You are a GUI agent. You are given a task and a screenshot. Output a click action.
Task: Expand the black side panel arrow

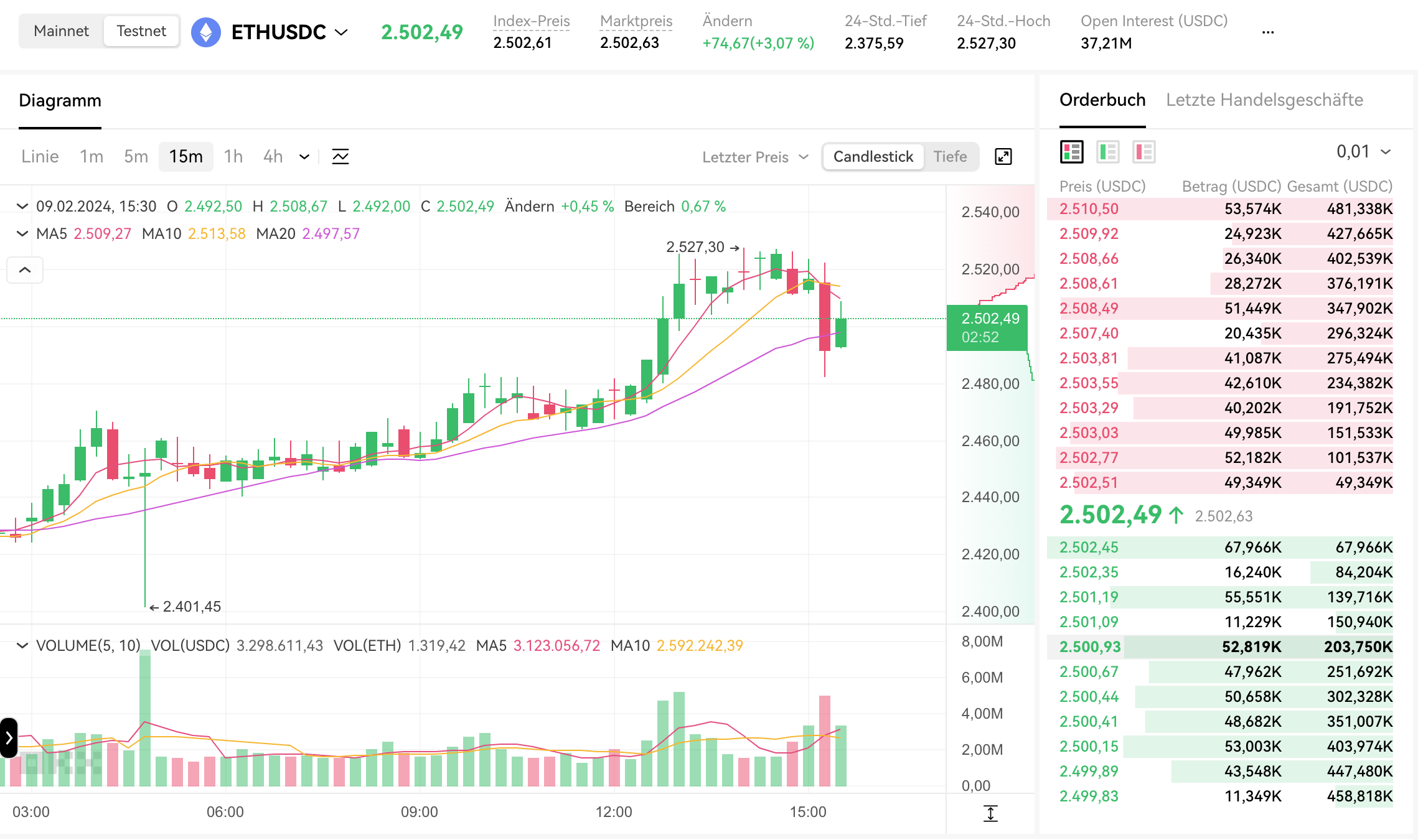(x=9, y=738)
